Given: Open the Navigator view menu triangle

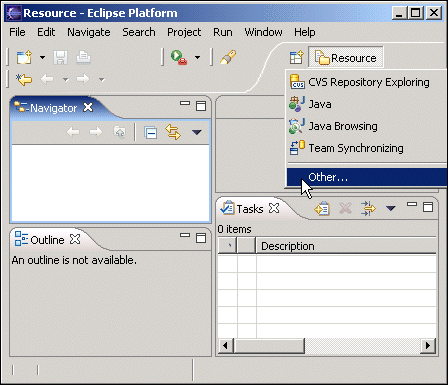Looking at the screenshot, I should click(197, 132).
